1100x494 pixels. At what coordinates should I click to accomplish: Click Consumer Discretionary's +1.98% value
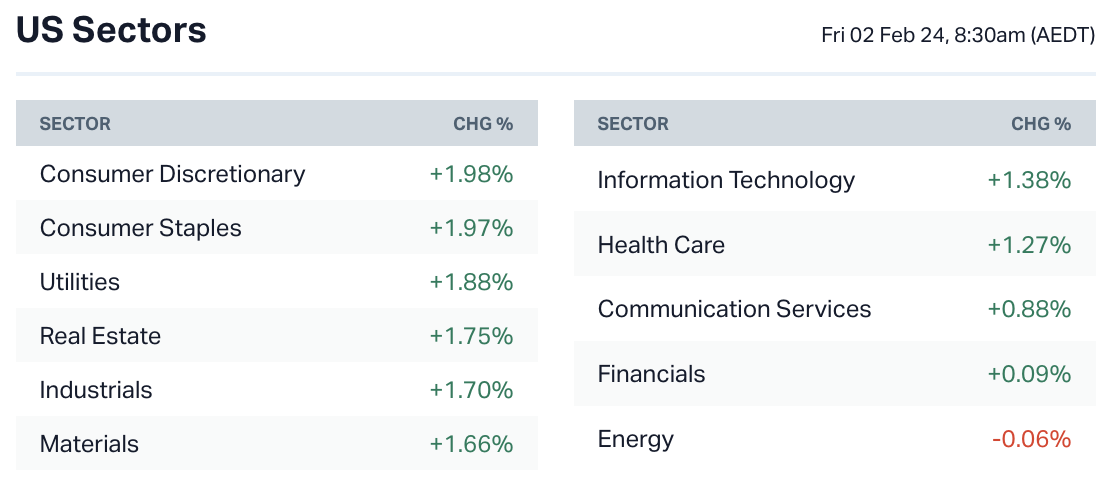(x=471, y=174)
